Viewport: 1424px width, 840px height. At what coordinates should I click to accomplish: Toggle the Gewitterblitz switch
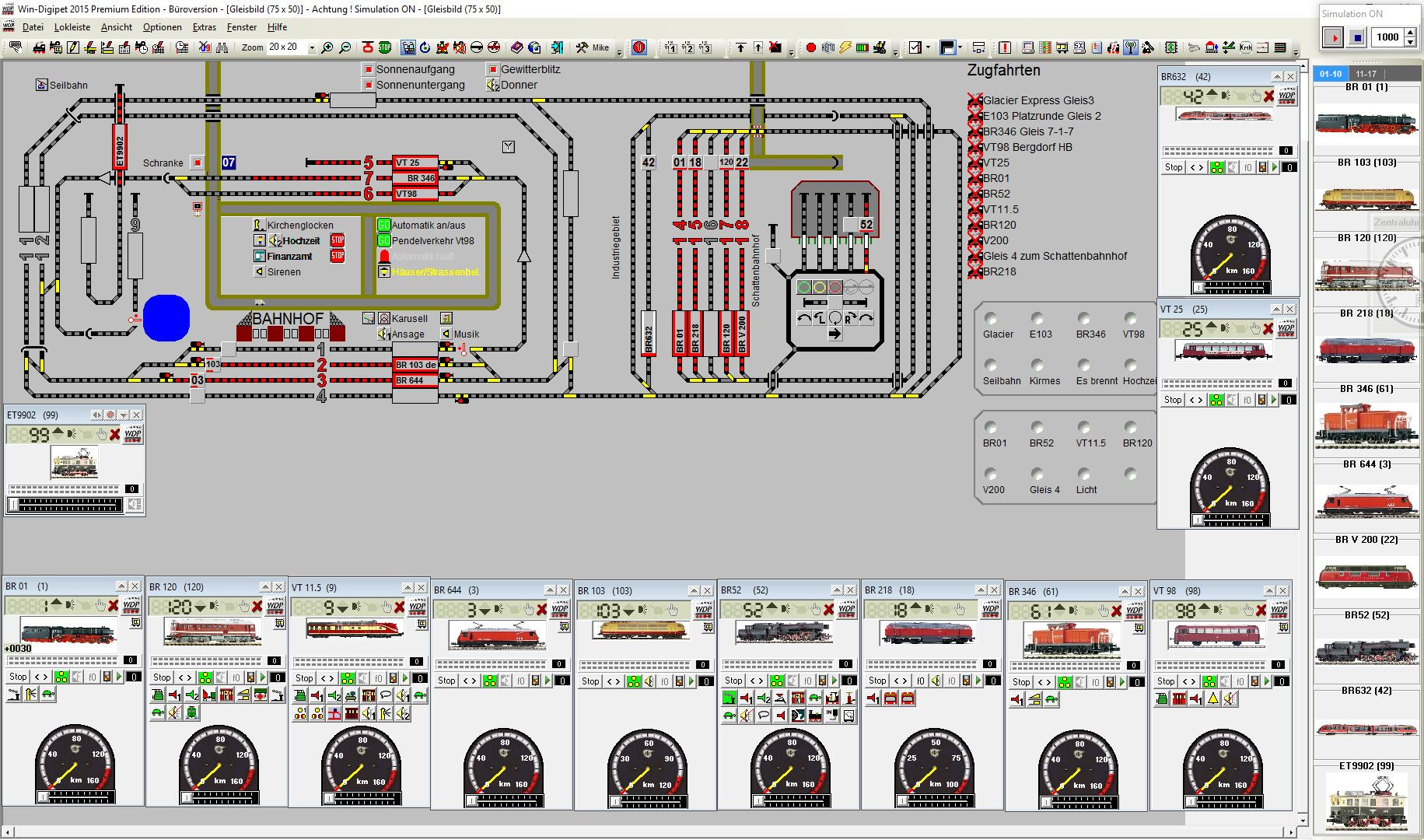coord(492,69)
